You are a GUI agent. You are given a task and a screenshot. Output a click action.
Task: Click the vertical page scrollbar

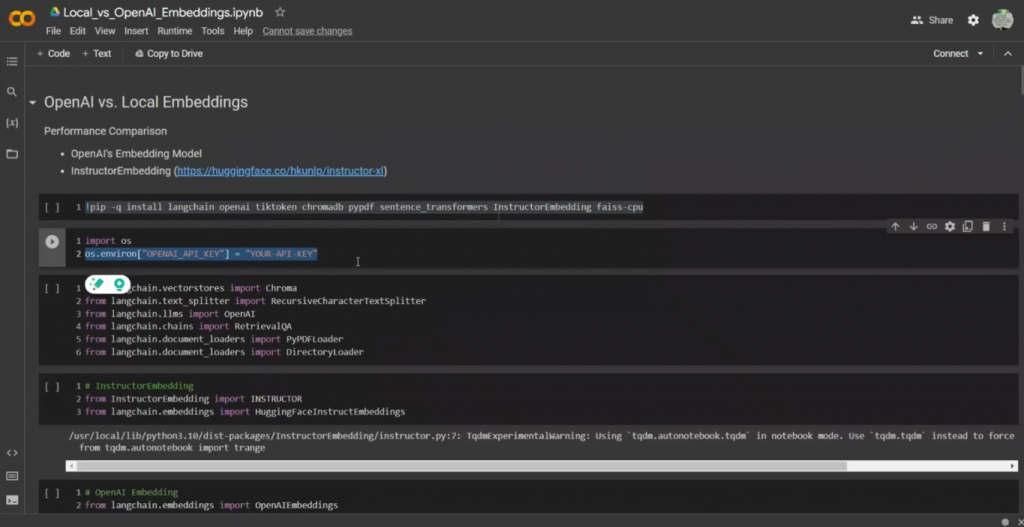pyautogui.click(x=1021, y=82)
